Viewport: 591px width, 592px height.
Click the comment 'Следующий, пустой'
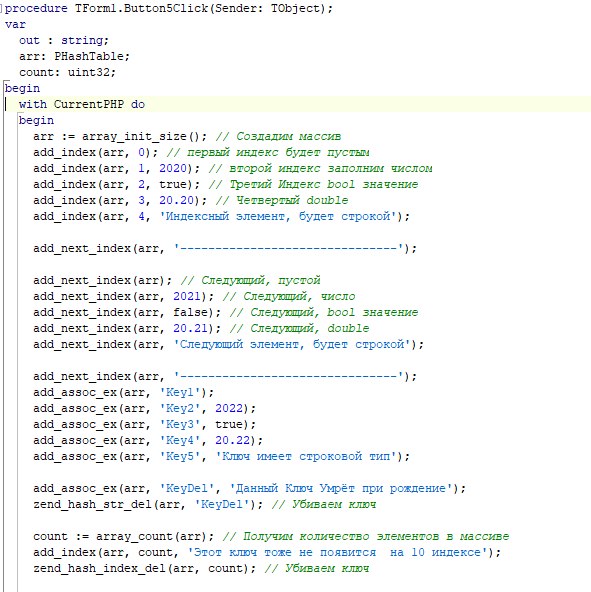250,280
